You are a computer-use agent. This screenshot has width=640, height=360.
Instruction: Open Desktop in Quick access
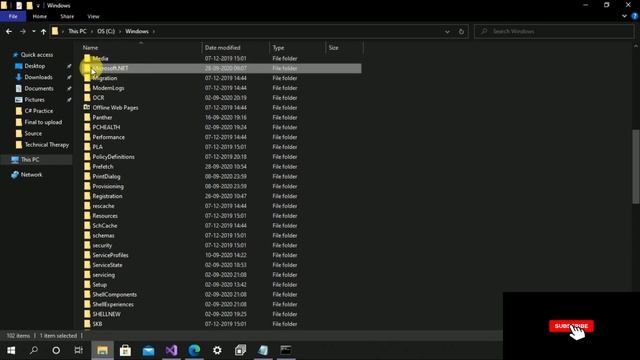click(34, 66)
